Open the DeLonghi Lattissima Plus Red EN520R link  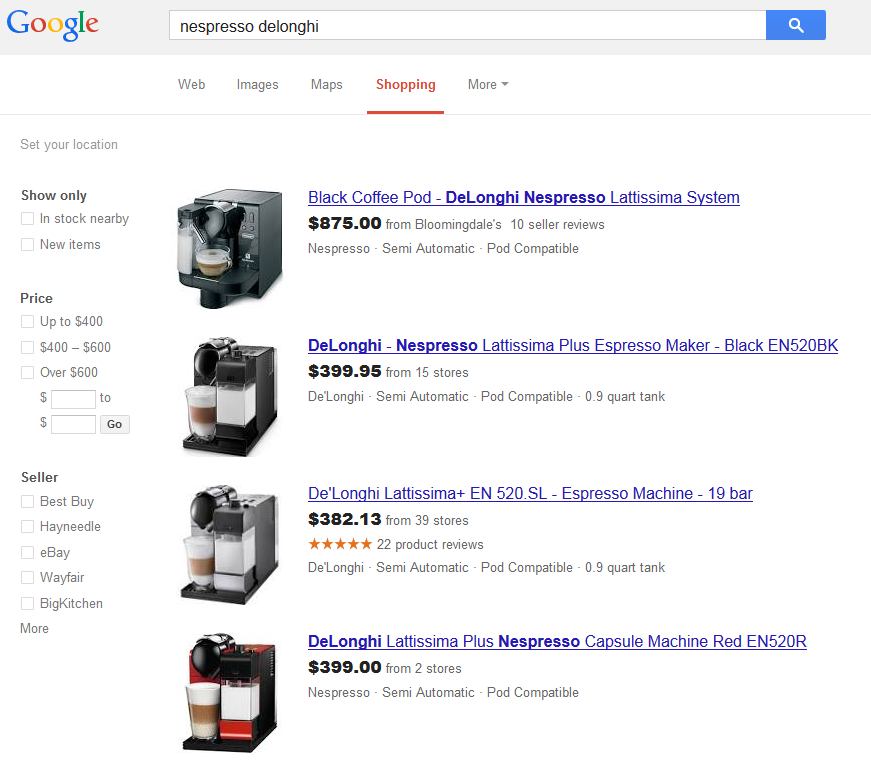(x=557, y=642)
